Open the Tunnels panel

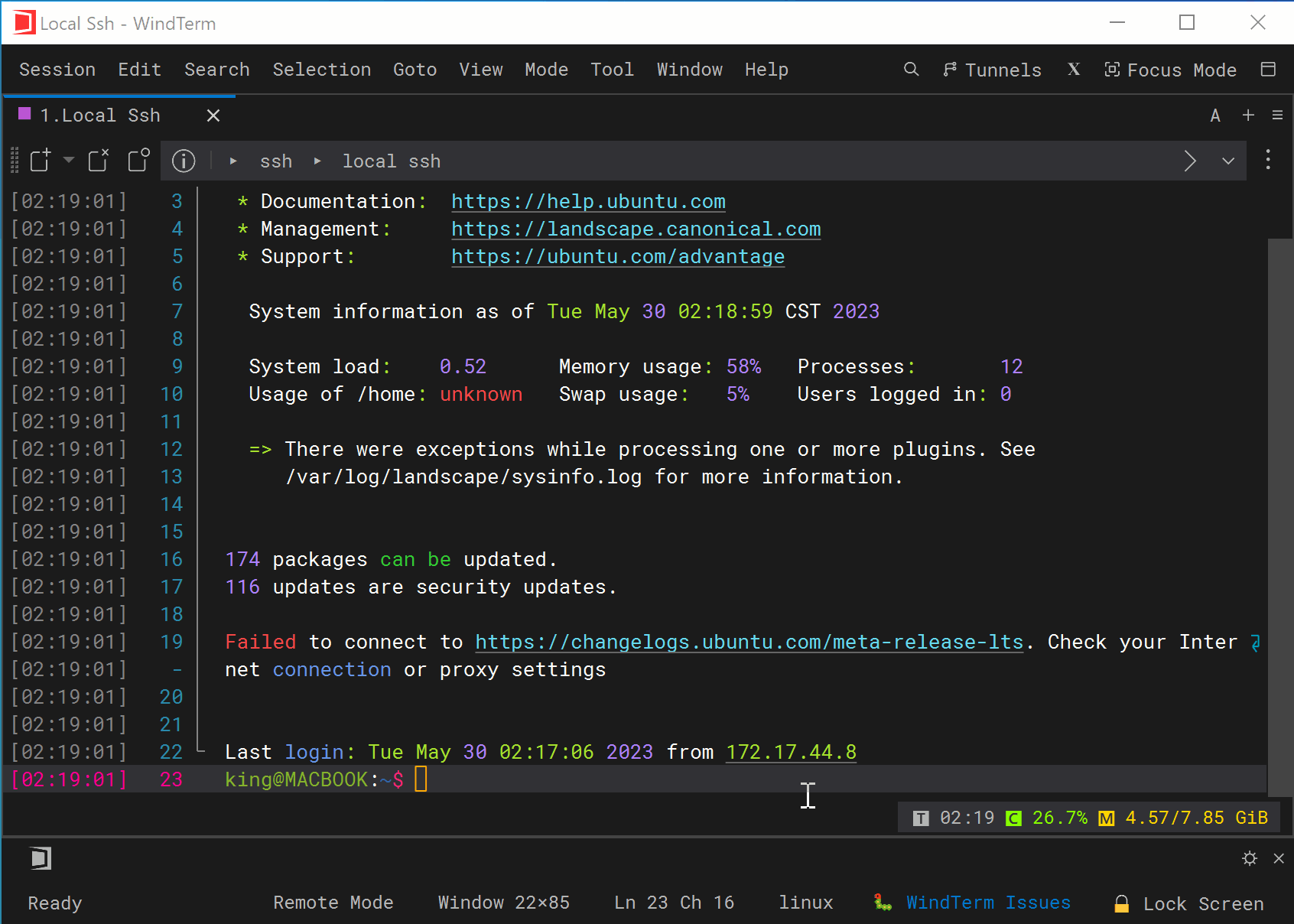click(992, 70)
